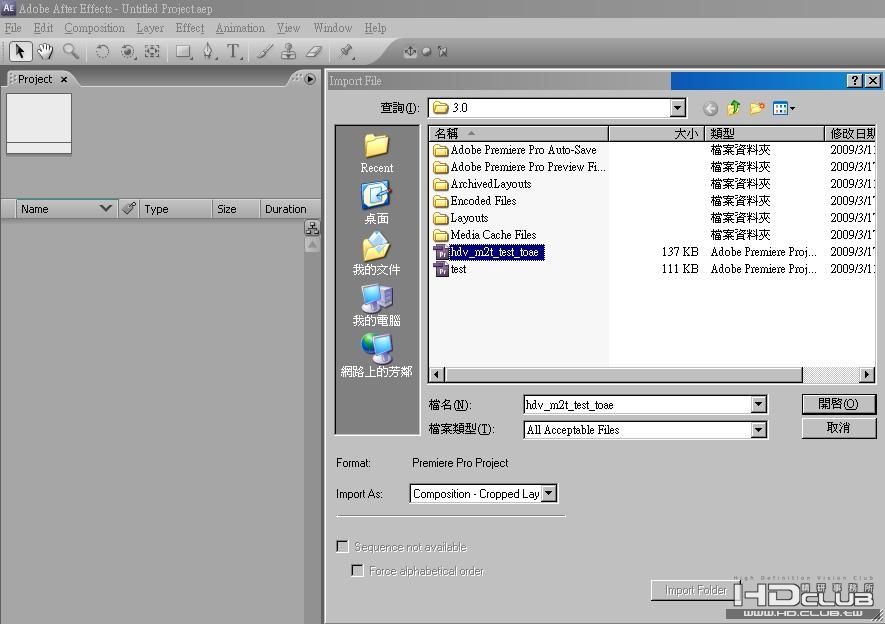
Task: Select the Zoom magnifier tool
Action: tap(71, 51)
